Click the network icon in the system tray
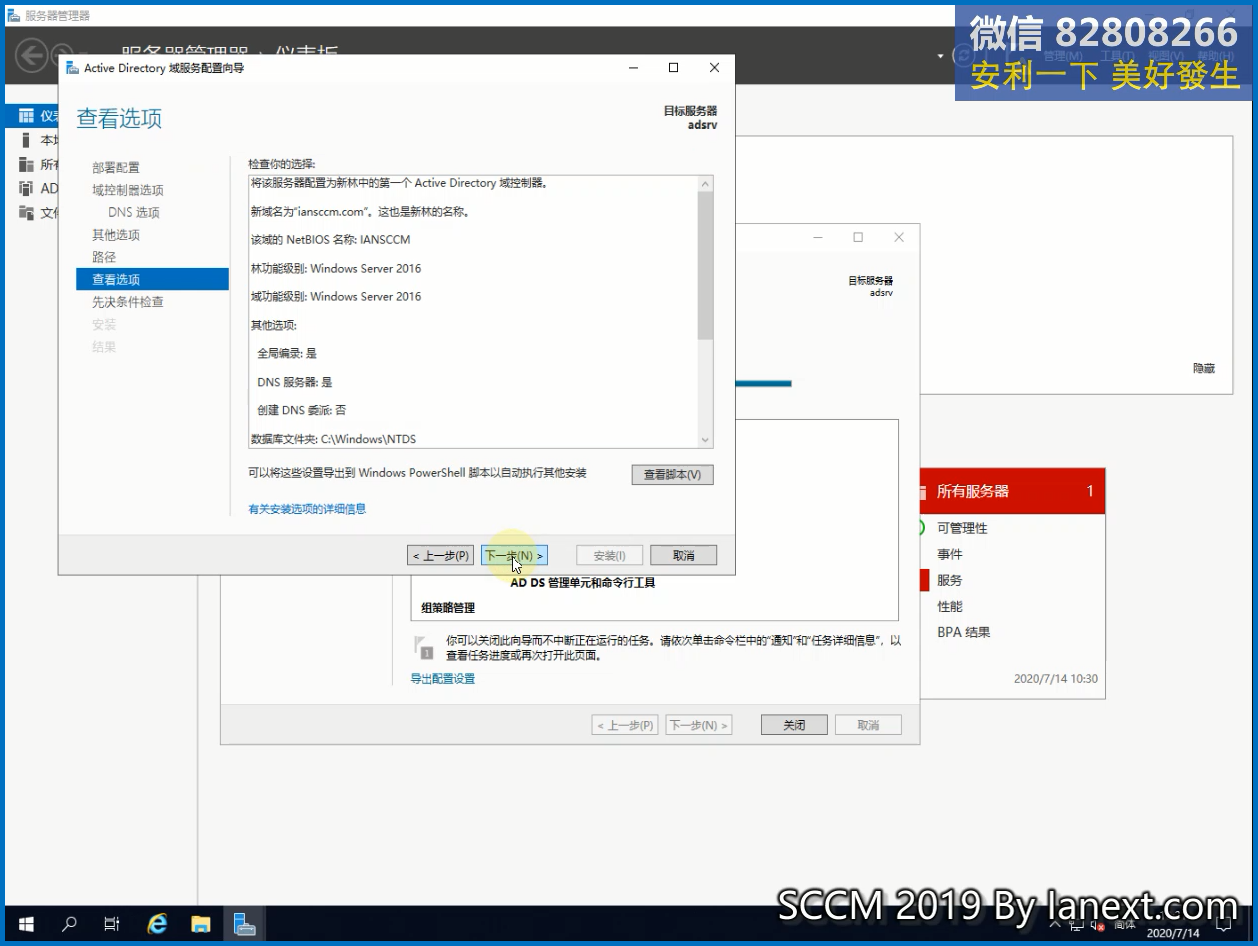Image resolution: width=1258 pixels, height=946 pixels. 1077,926
